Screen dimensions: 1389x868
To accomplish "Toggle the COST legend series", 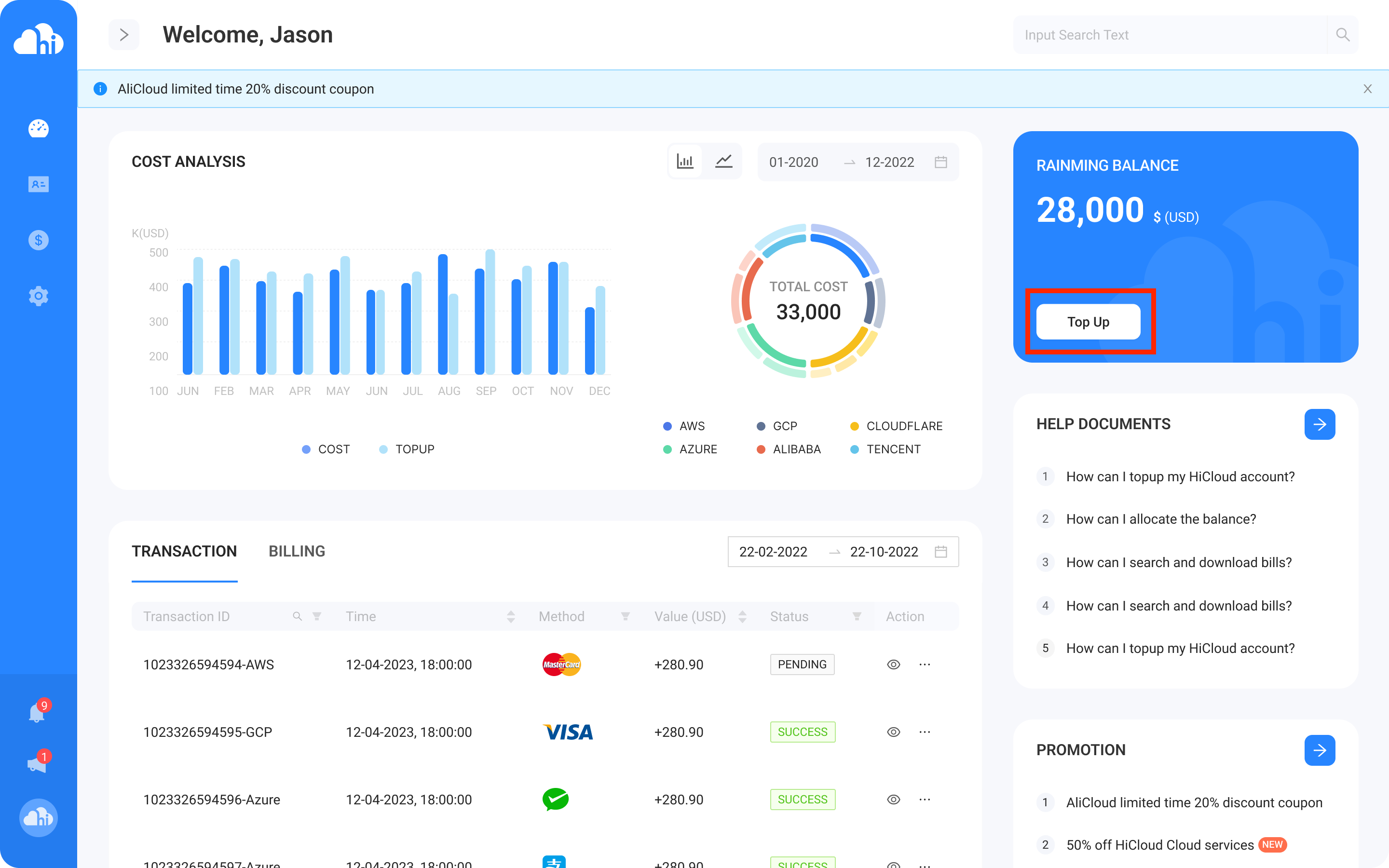I will [326, 449].
